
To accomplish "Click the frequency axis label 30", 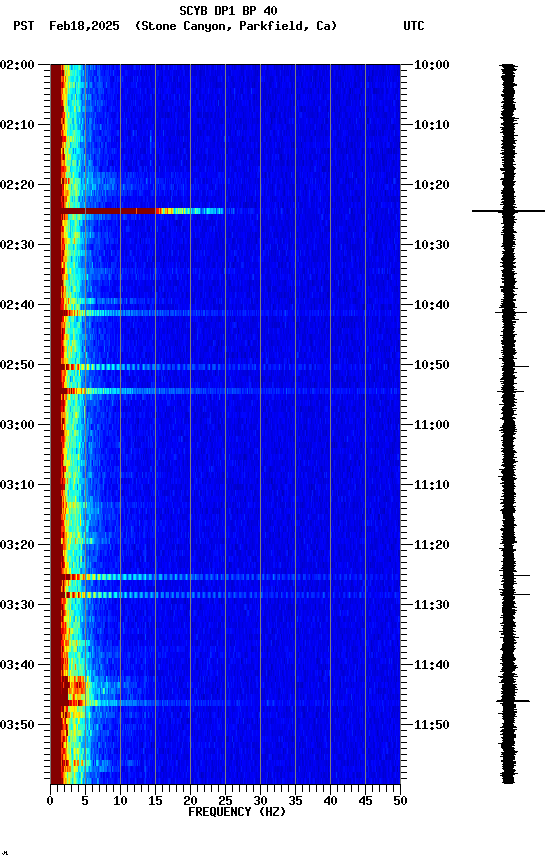I will 260,801.
